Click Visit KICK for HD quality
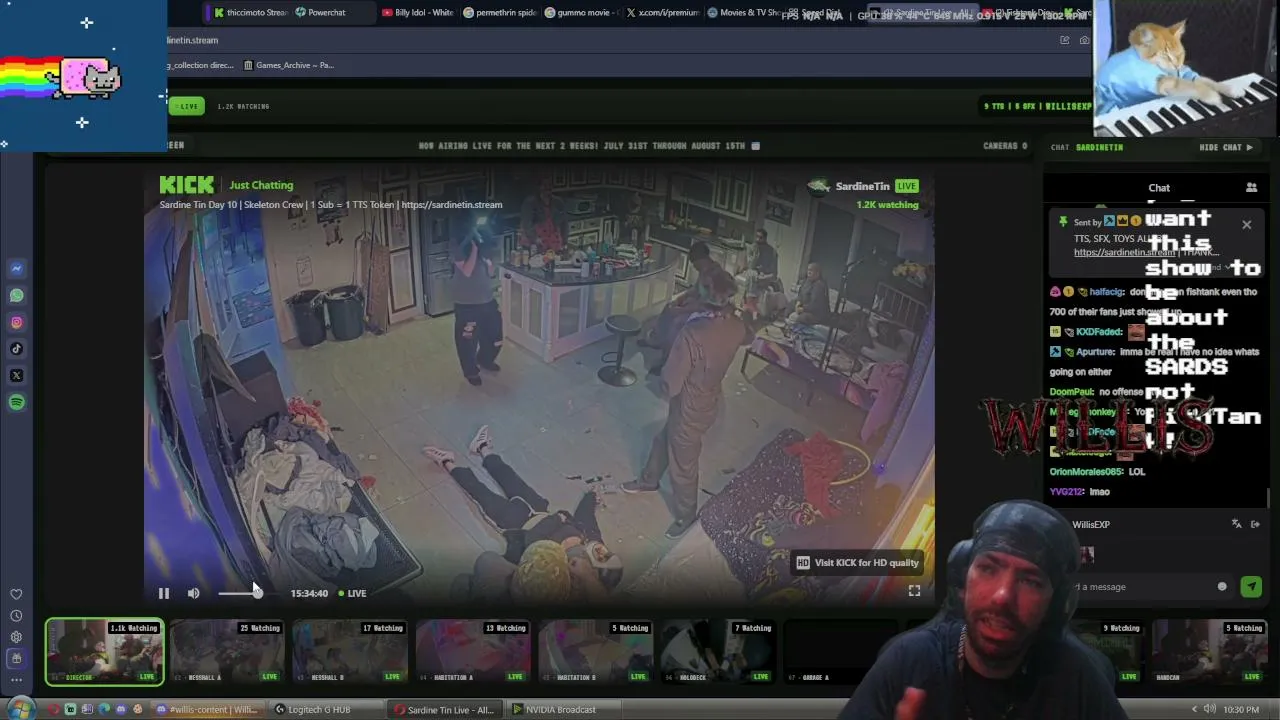 [857, 562]
